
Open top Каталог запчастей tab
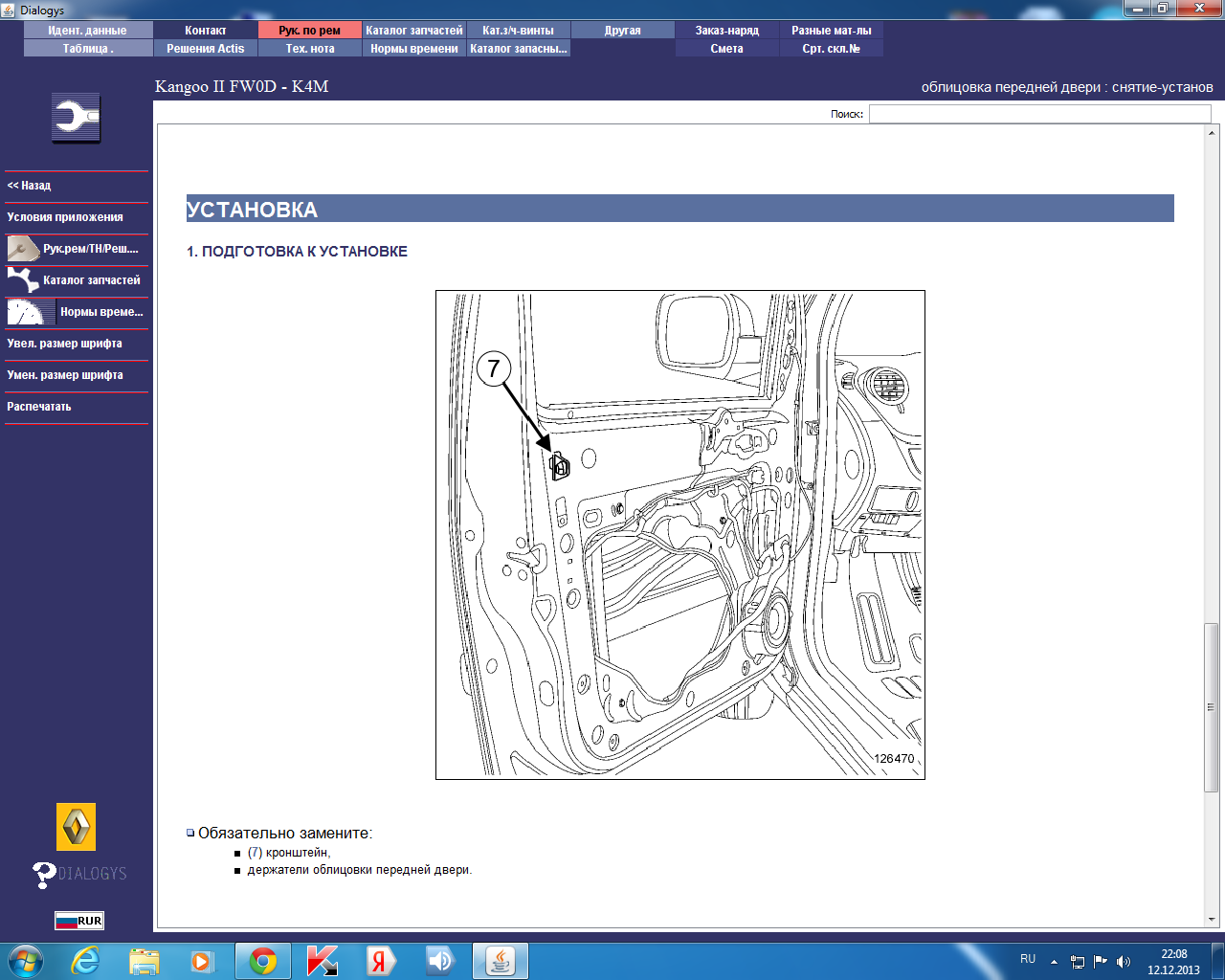point(414,31)
